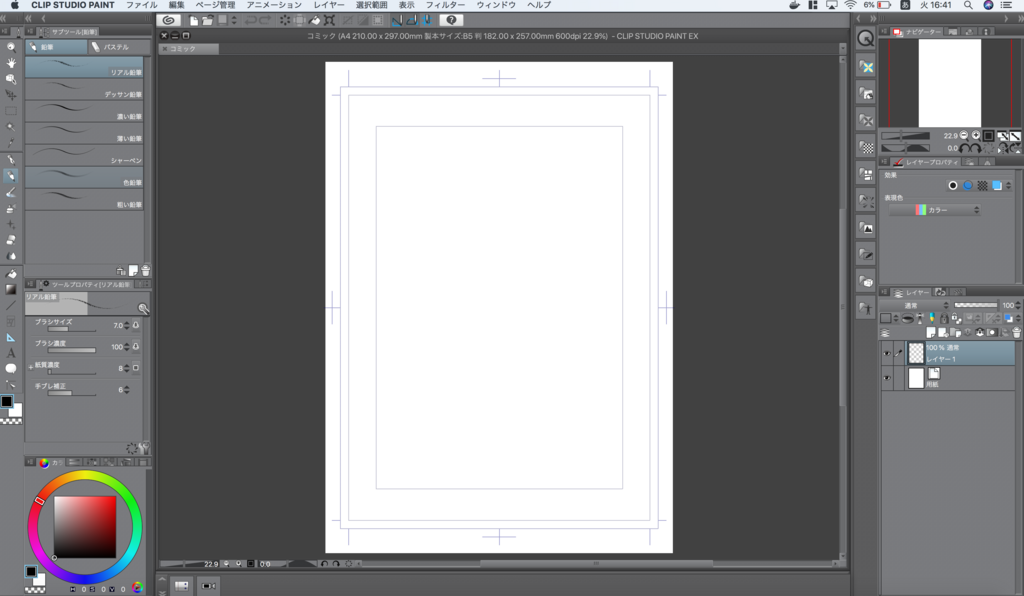The width and height of the screenshot is (1024, 596).
Task: Choose シャーペン sub tool
Action: pyautogui.click(x=84, y=156)
